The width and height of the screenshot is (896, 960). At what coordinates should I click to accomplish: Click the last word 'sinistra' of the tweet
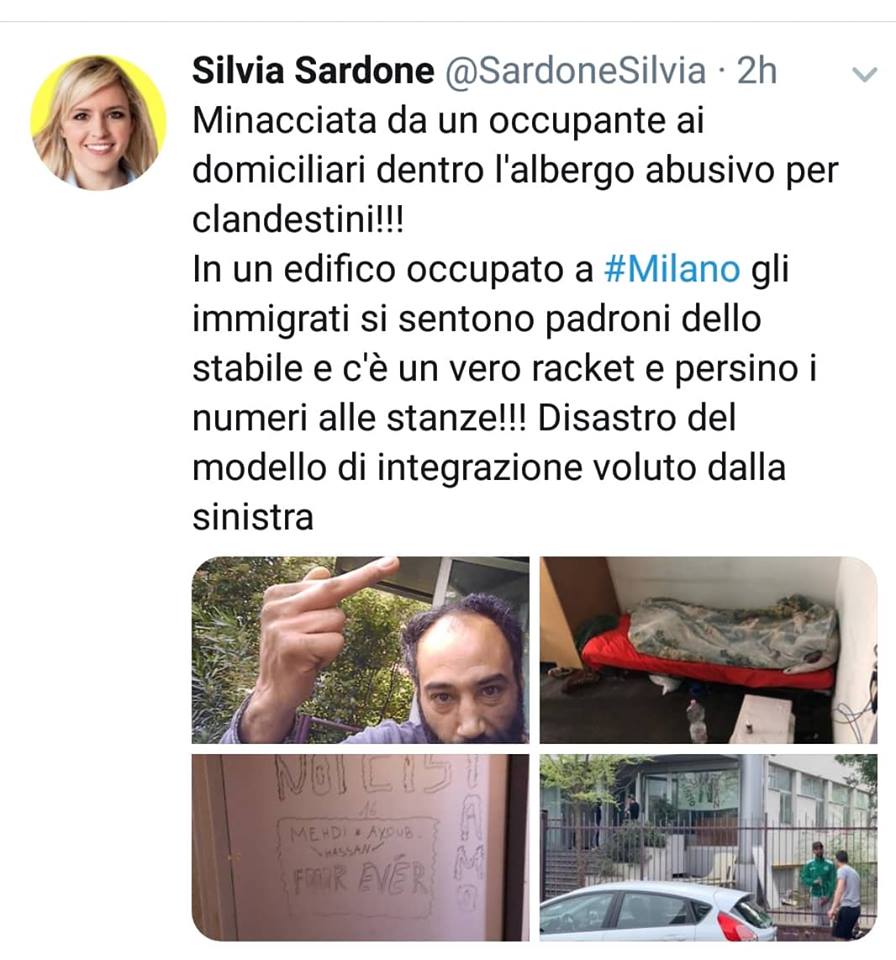[253, 517]
